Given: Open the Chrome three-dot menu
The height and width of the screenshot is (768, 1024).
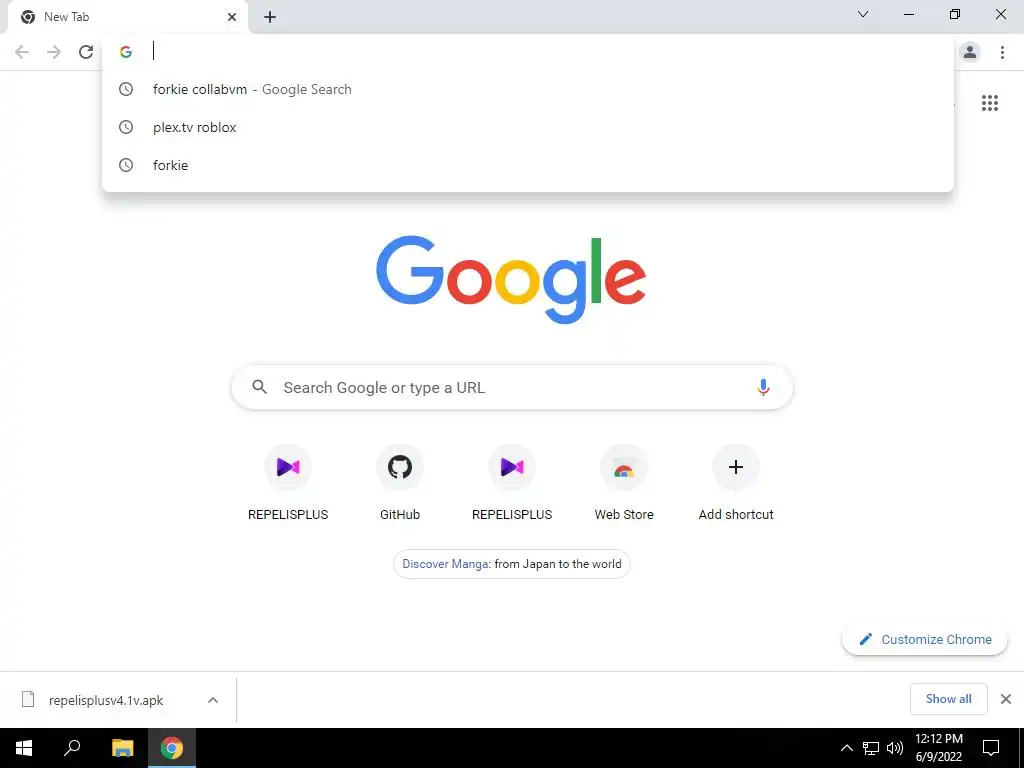Looking at the screenshot, I should (1002, 52).
